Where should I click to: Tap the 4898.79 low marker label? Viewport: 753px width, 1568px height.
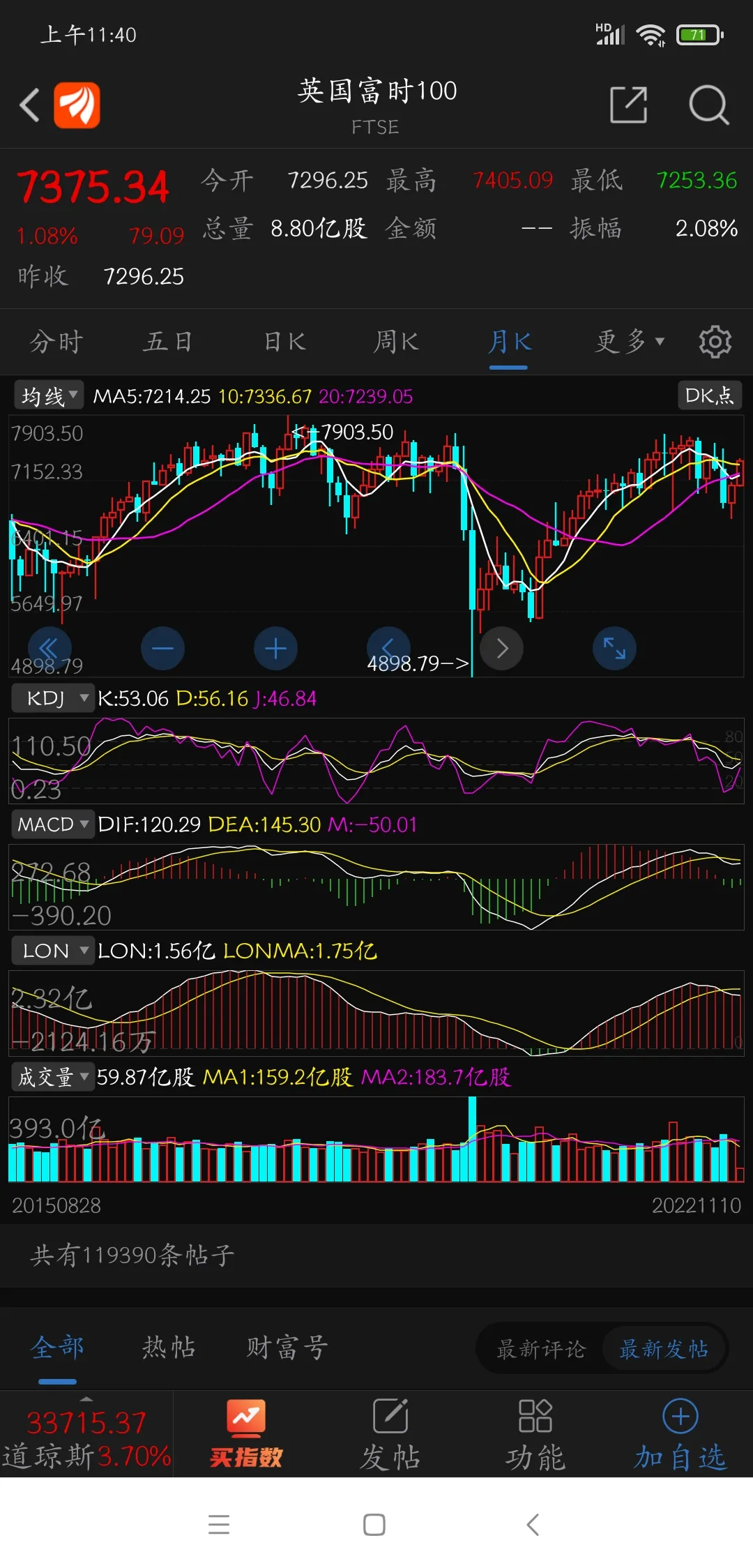coord(403,663)
